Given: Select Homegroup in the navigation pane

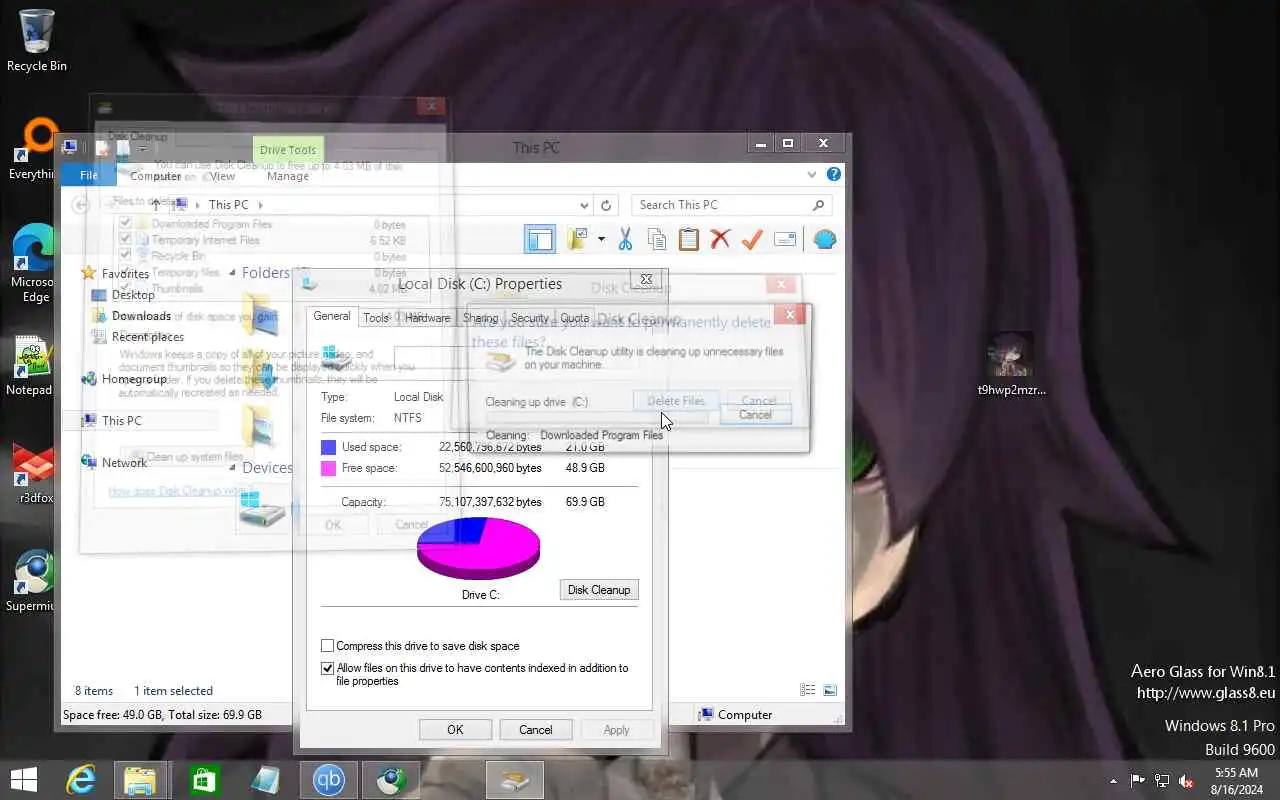Looking at the screenshot, I should point(134,379).
